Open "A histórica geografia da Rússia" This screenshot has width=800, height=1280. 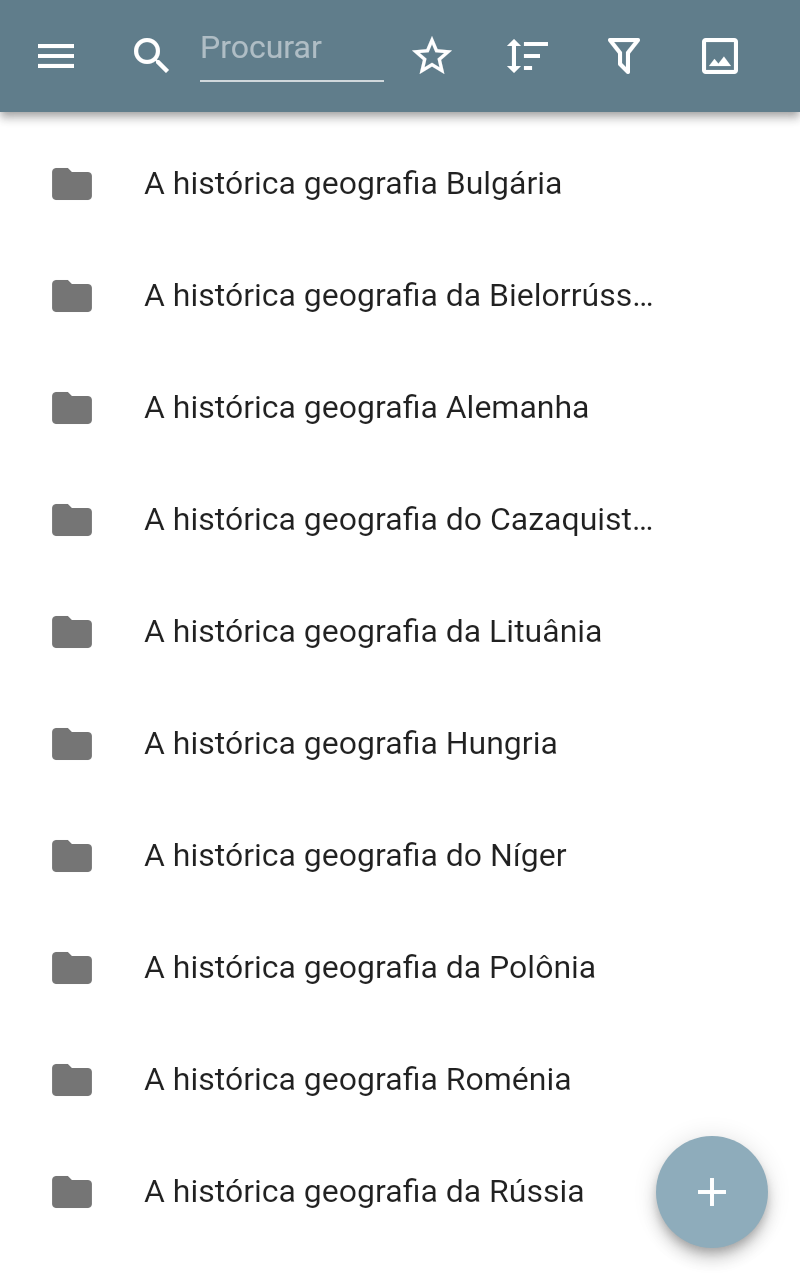click(x=364, y=1192)
